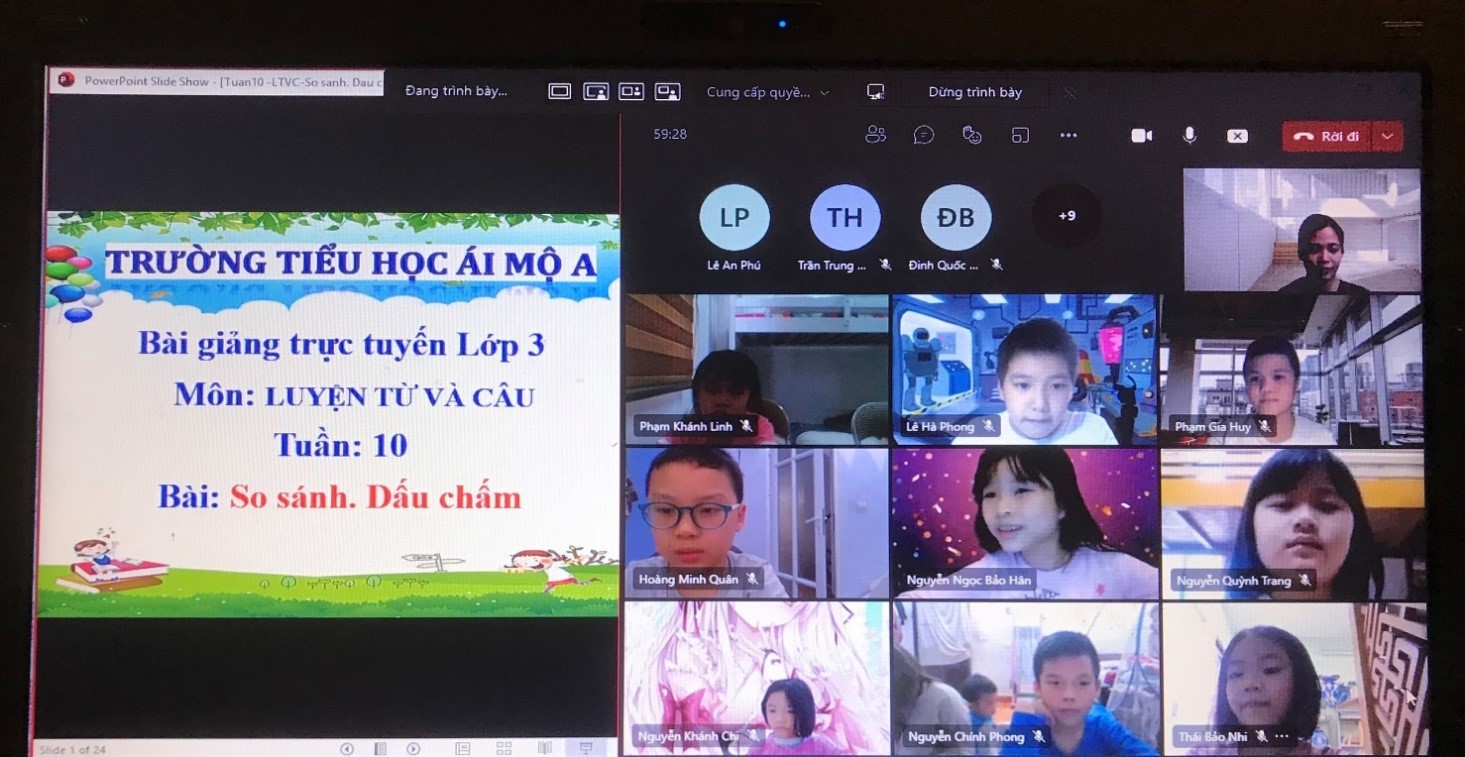Viewport: 1465px width, 757px height.
Task: Toggle include computer sound icon
Action: [875, 92]
